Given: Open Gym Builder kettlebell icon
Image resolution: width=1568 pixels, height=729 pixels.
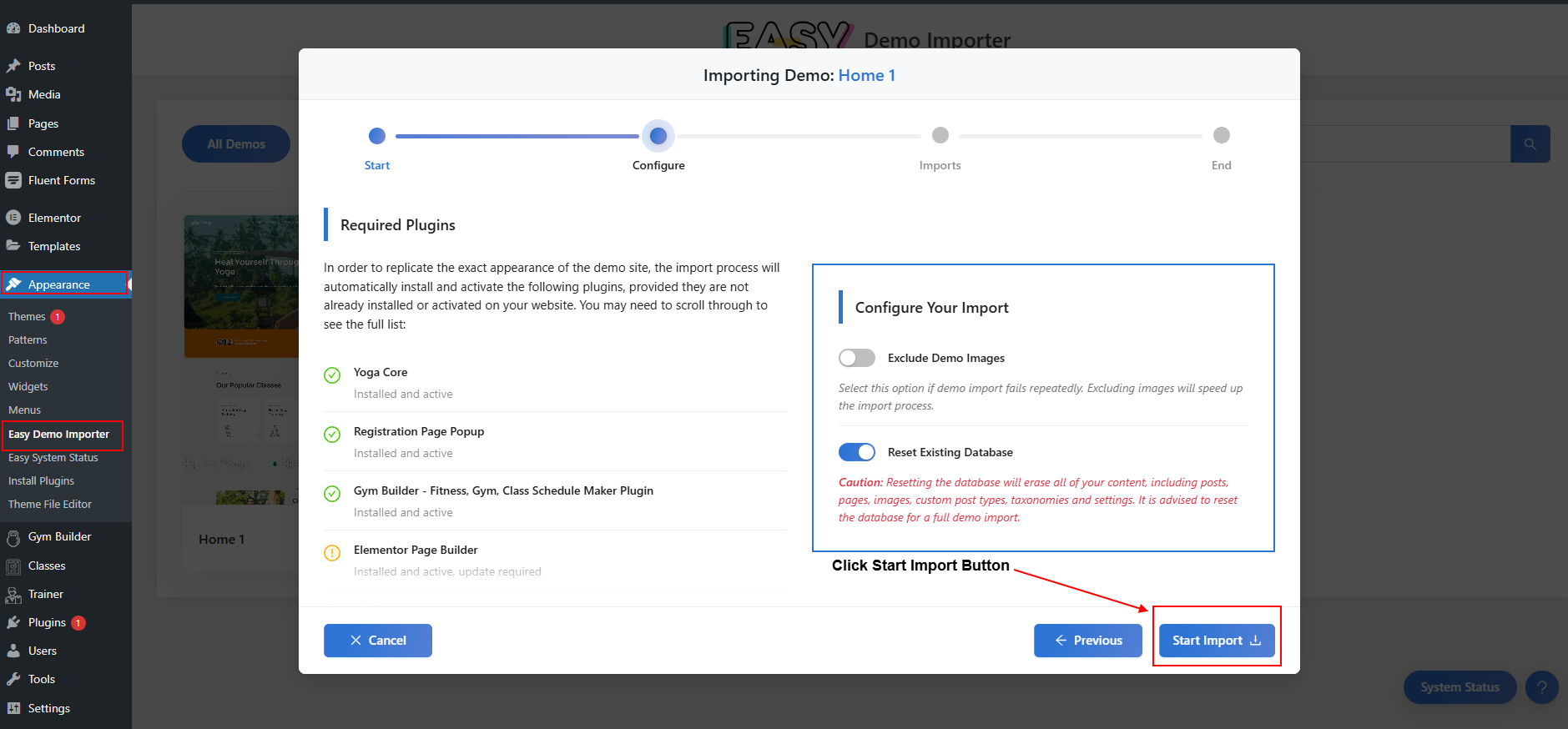Looking at the screenshot, I should click(x=13, y=537).
